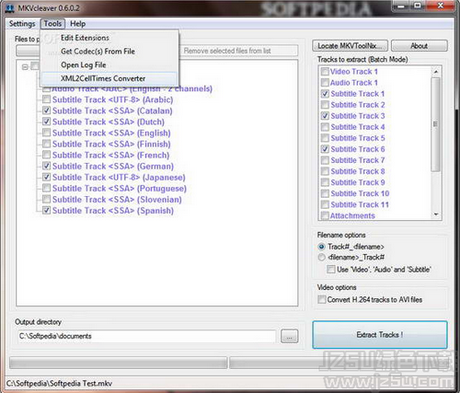Select the Track#_<filename> radio option

[x=321, y=247]
